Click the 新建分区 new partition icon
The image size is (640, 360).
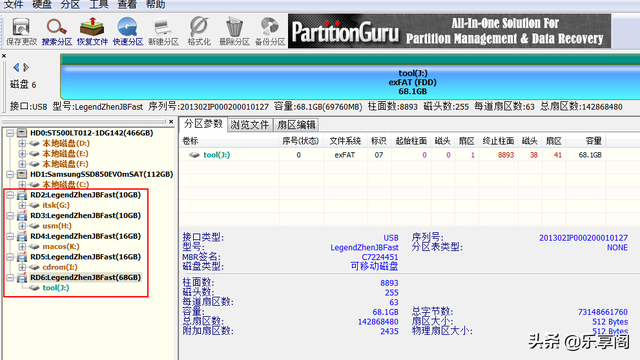[x=163, y=31]
